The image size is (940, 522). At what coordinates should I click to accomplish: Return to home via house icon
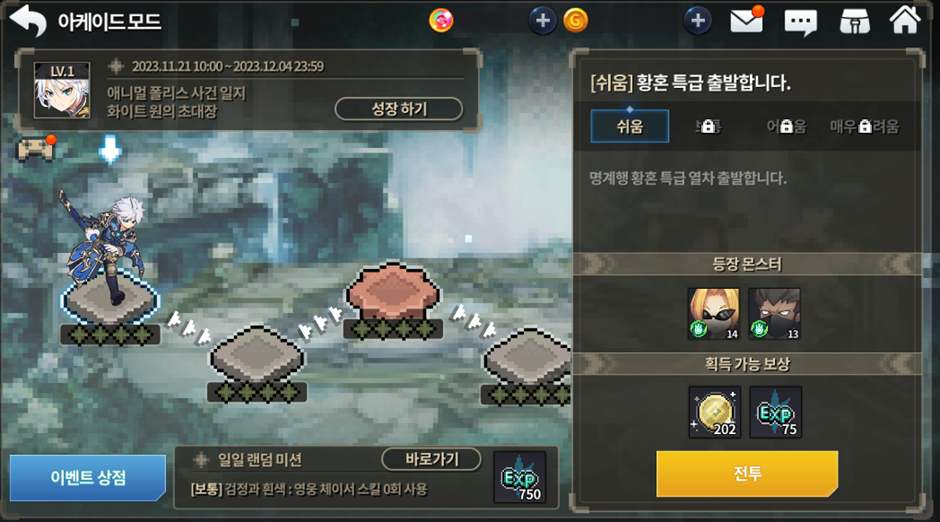tap(905, 20)
